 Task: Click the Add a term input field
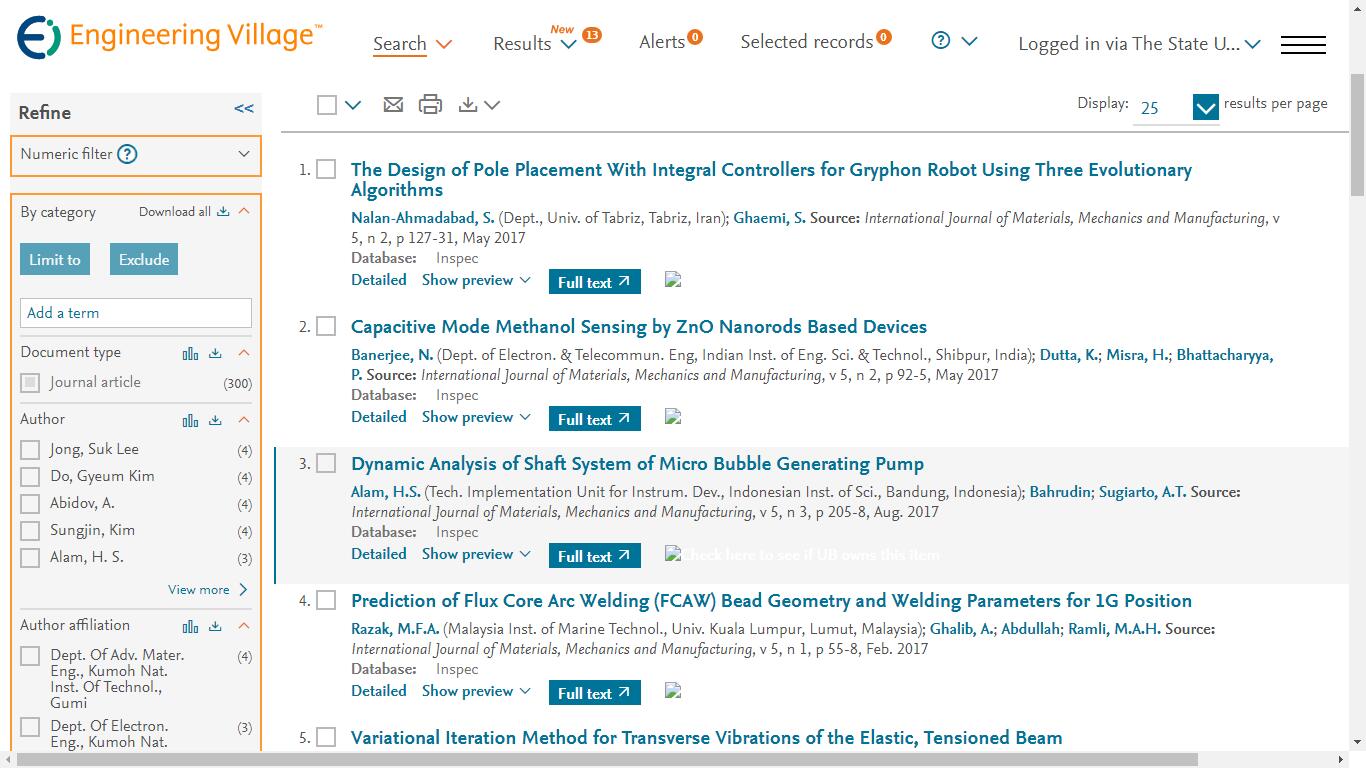136,313
